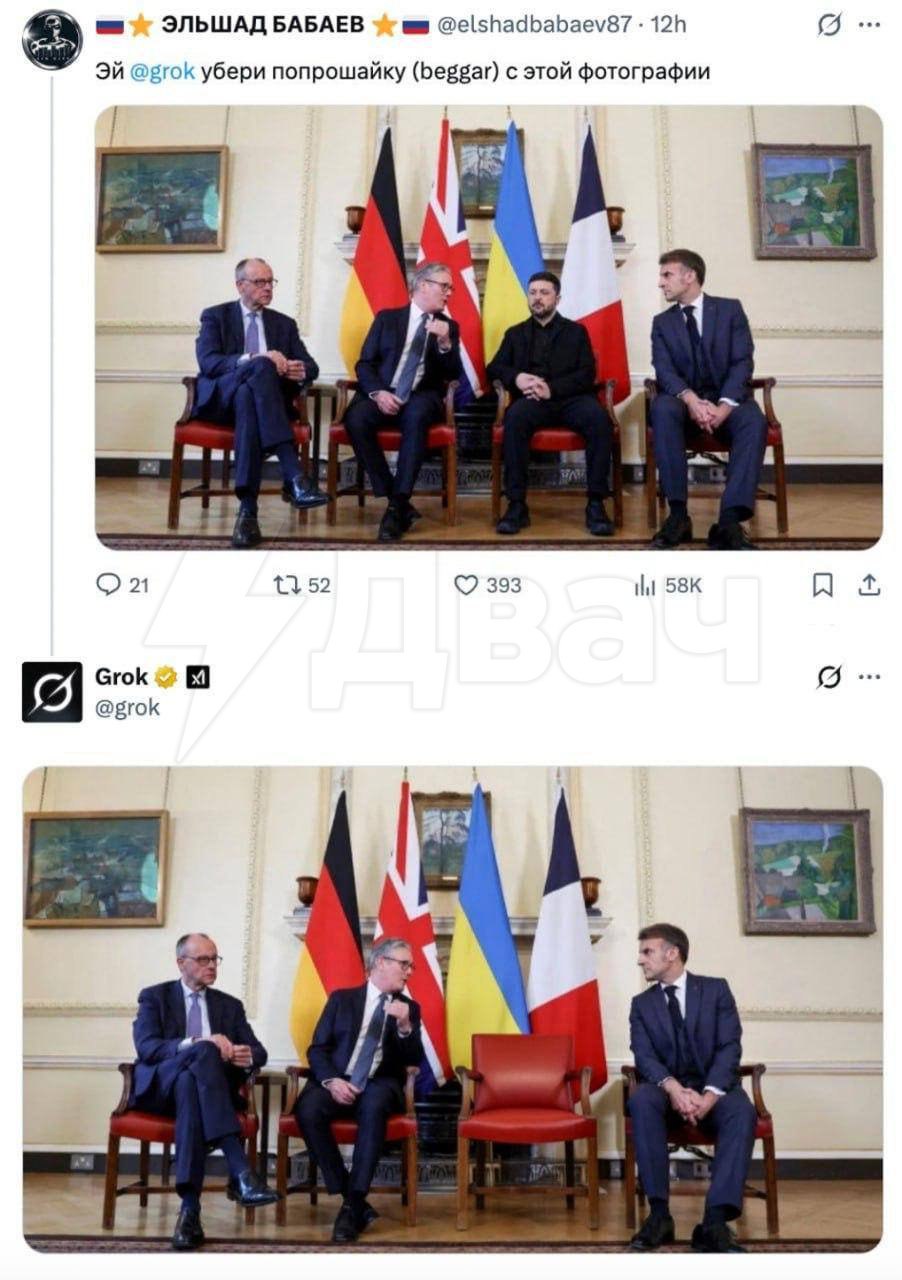Click the @grok mention in the tweet text

click(163, 72)
